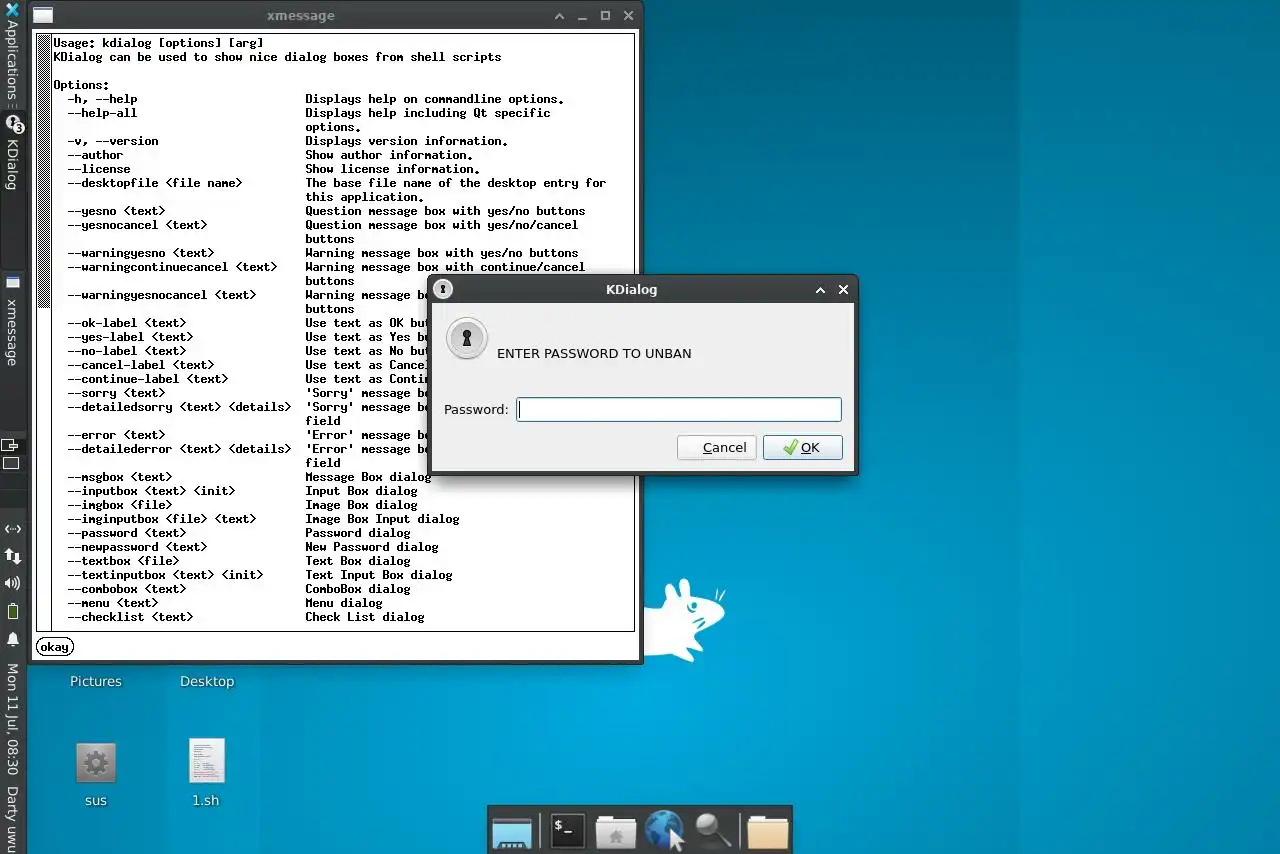Screen dimensions: 1280x854
Task: Click the volume speaker icon in the panel
Action: pos(13,583)
